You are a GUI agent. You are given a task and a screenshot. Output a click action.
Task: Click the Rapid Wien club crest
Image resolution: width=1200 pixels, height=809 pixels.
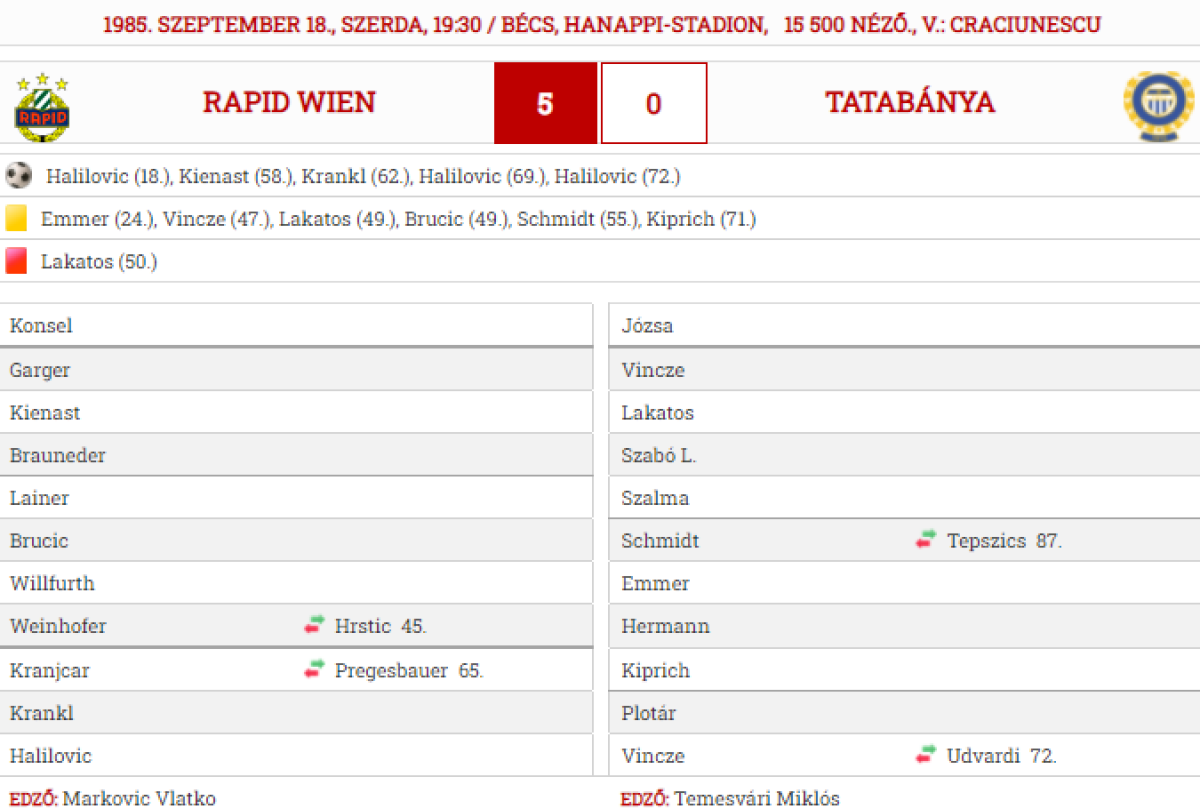click(42, 106)
